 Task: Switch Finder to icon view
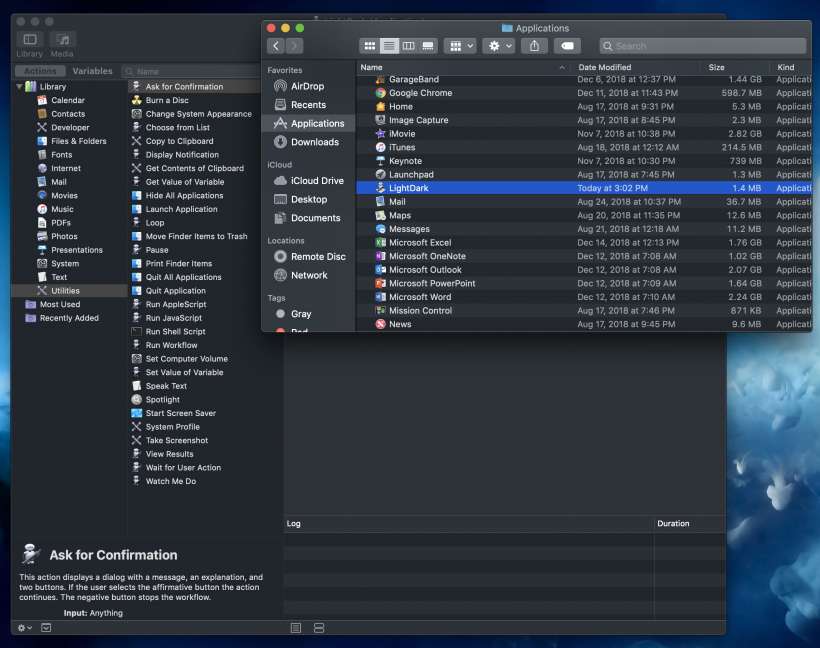[370, 46]
